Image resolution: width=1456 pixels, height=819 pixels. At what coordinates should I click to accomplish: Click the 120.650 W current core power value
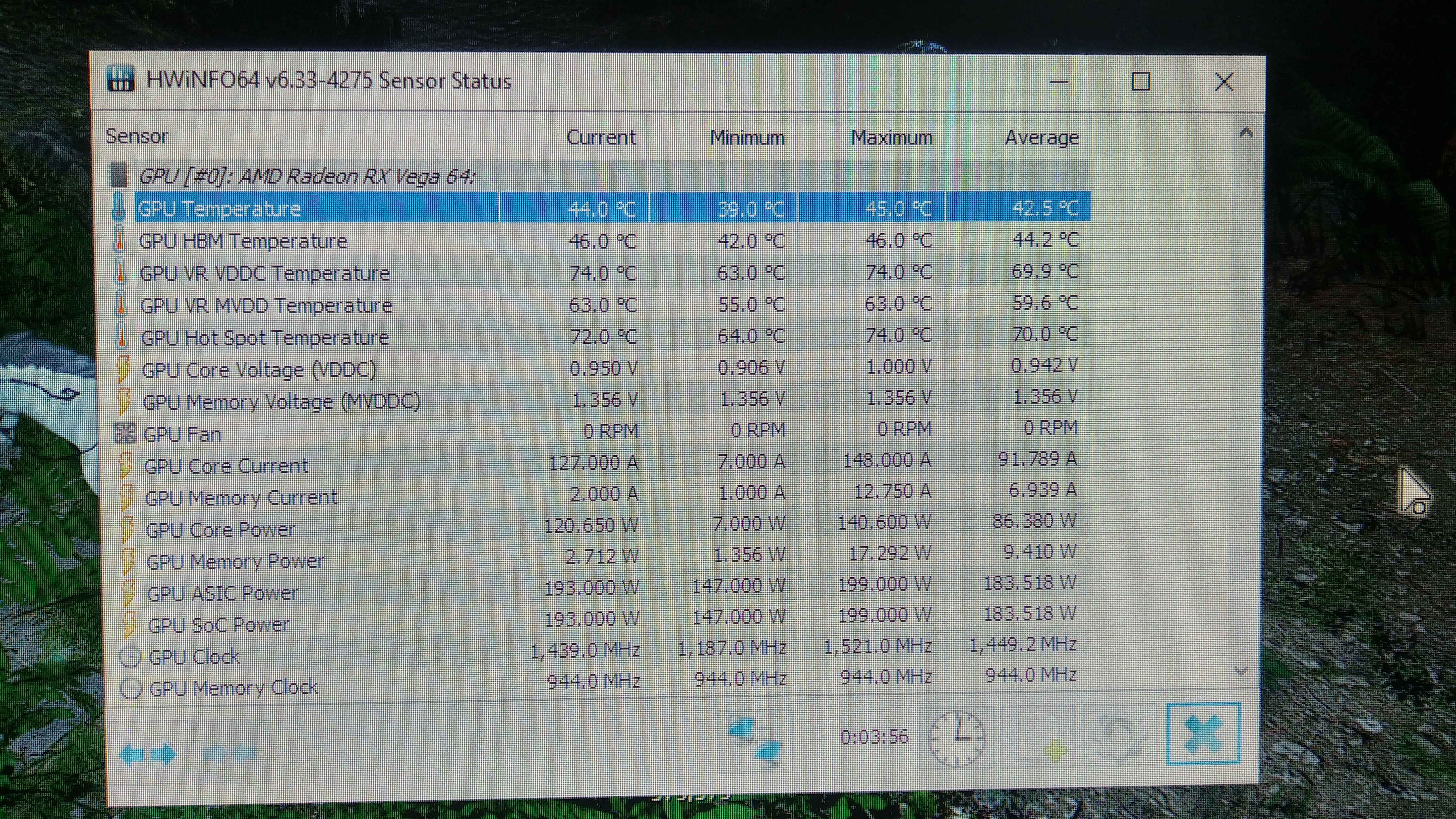[x=591, y=526]
